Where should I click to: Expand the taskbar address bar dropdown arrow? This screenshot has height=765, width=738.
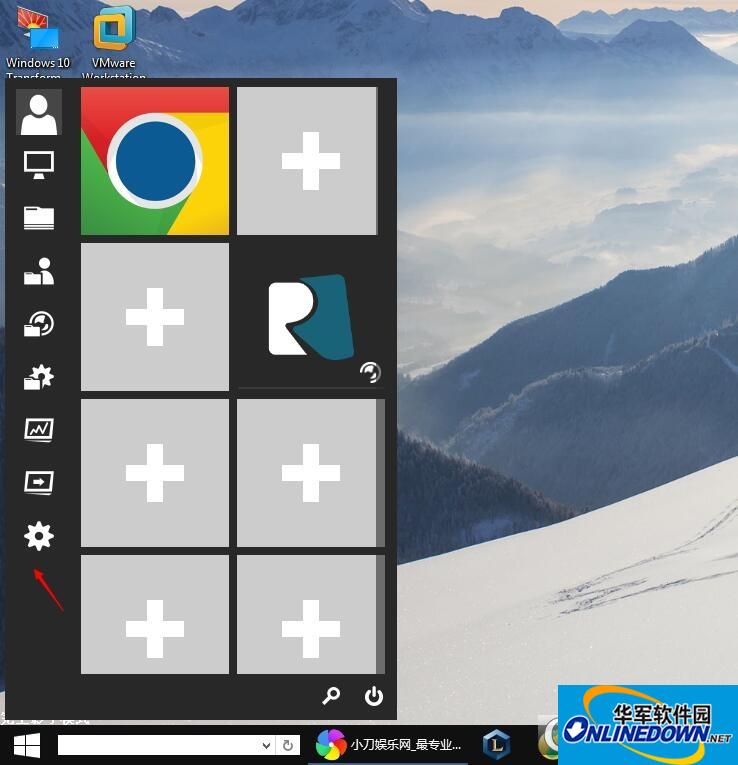point(266,745)
